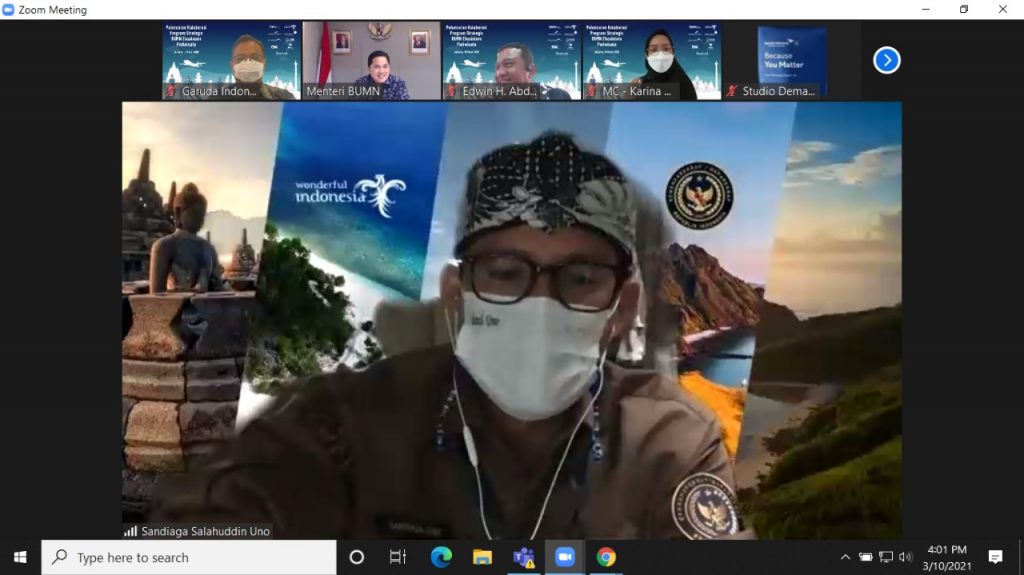Open File Explorer from taskbar
Image resolution: width=1024 pixels, height=575 pixels.
(482, 557)
